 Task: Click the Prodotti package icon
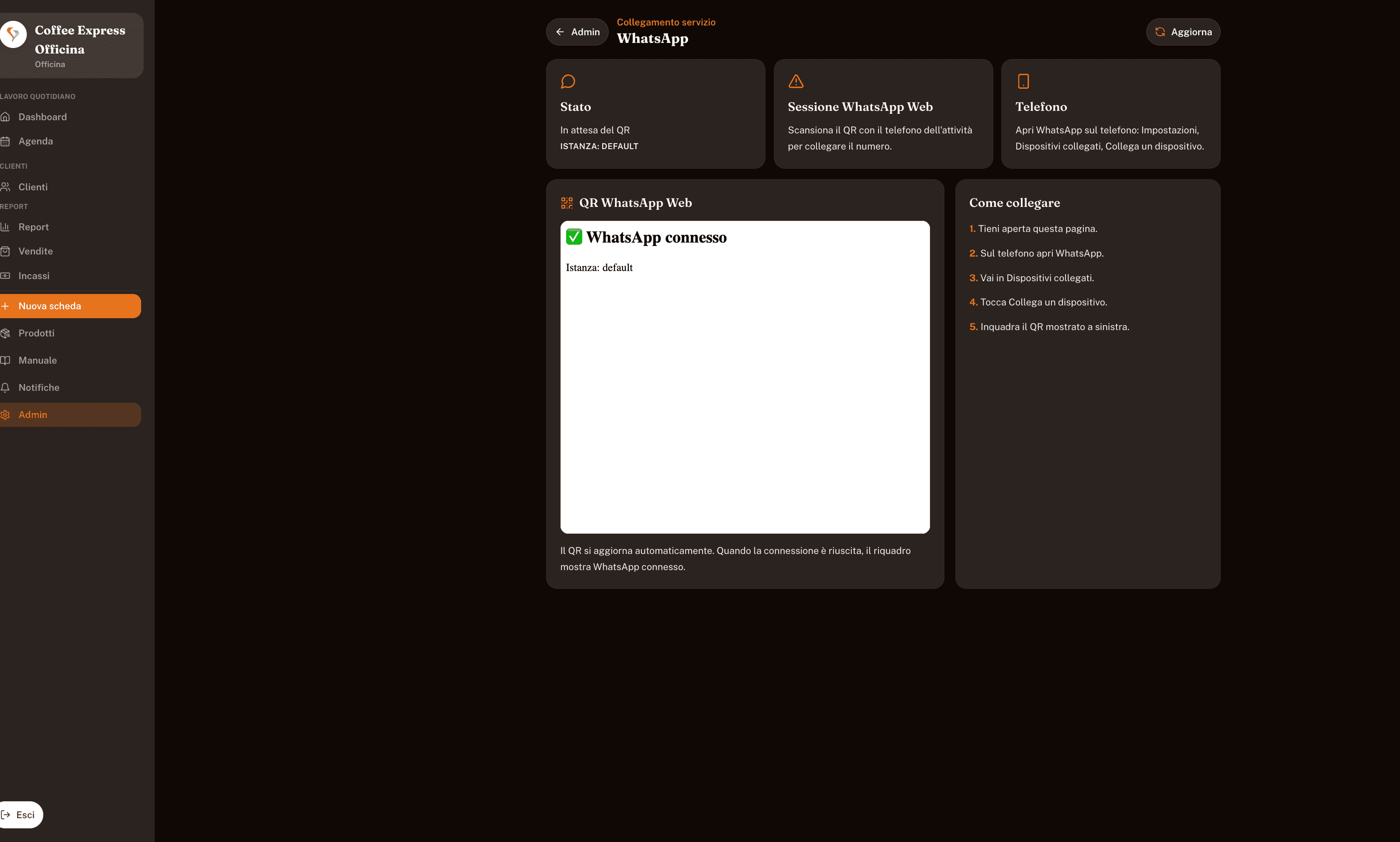coord(5,333)
